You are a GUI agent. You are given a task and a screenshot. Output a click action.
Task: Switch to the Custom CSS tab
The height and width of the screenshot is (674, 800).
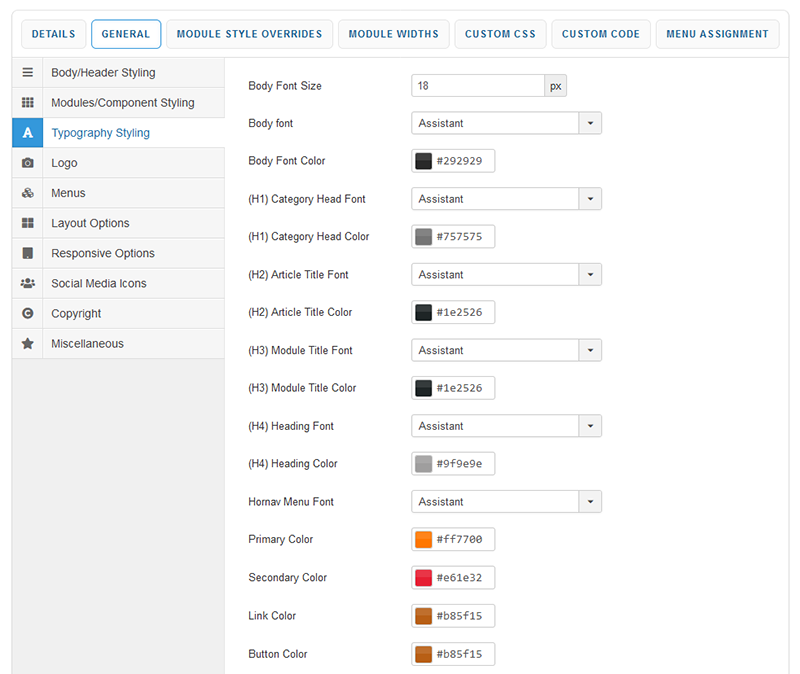point(500,34)
